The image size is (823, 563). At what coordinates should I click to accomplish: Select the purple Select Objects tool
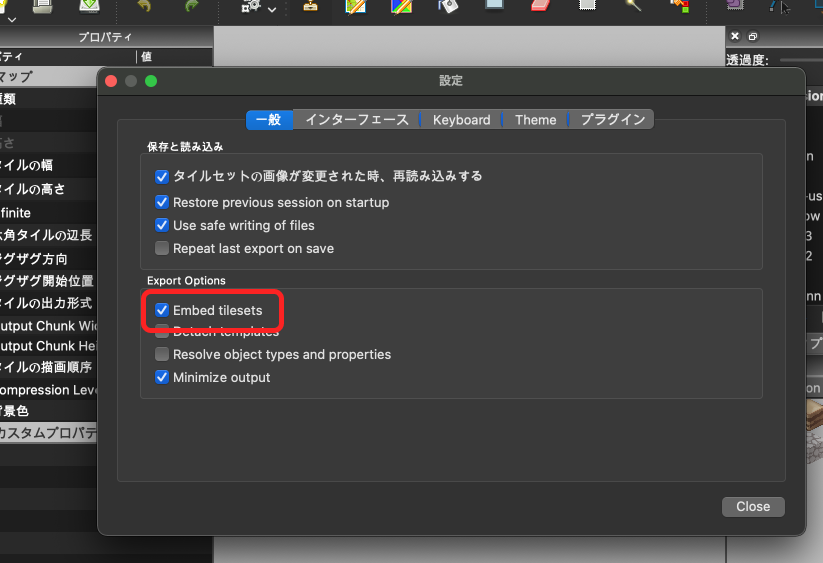[735, 5]
